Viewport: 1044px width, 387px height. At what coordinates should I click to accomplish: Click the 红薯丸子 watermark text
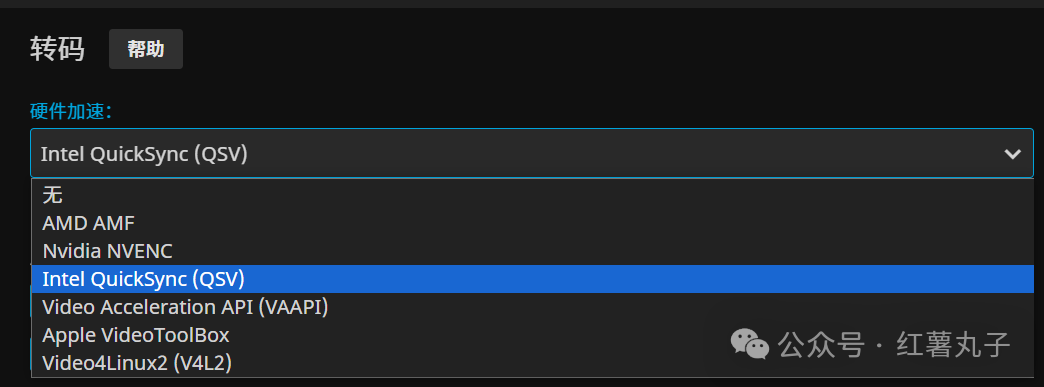coord(953,344)
